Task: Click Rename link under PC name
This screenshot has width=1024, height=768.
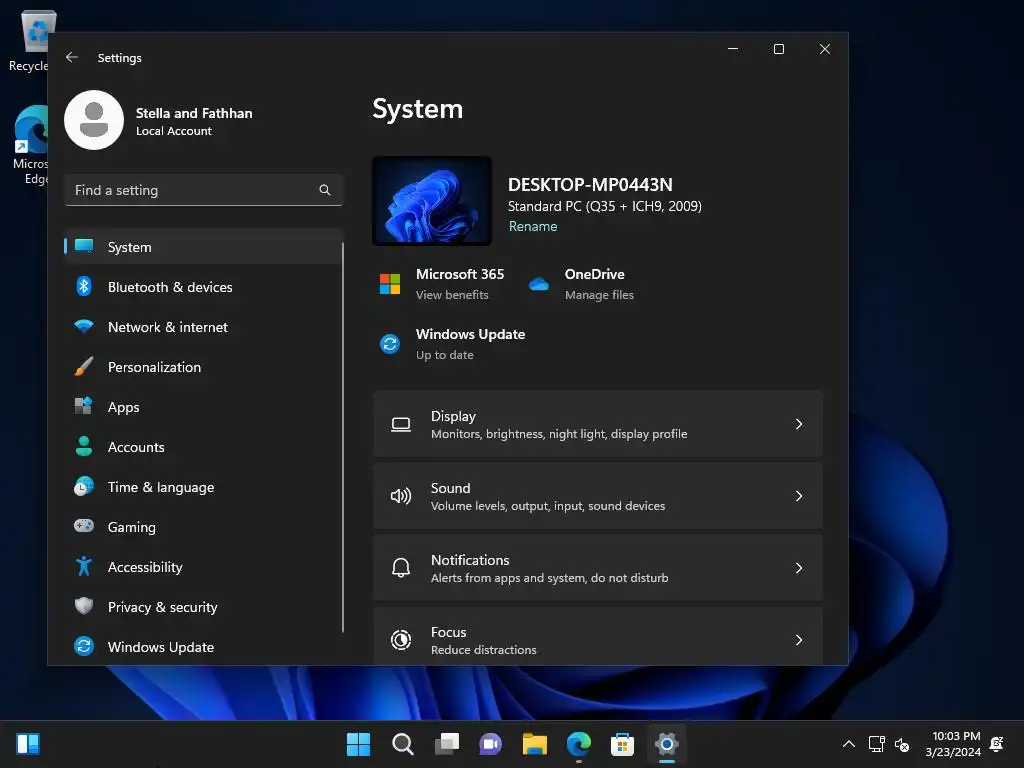Action: pos(533,226)
